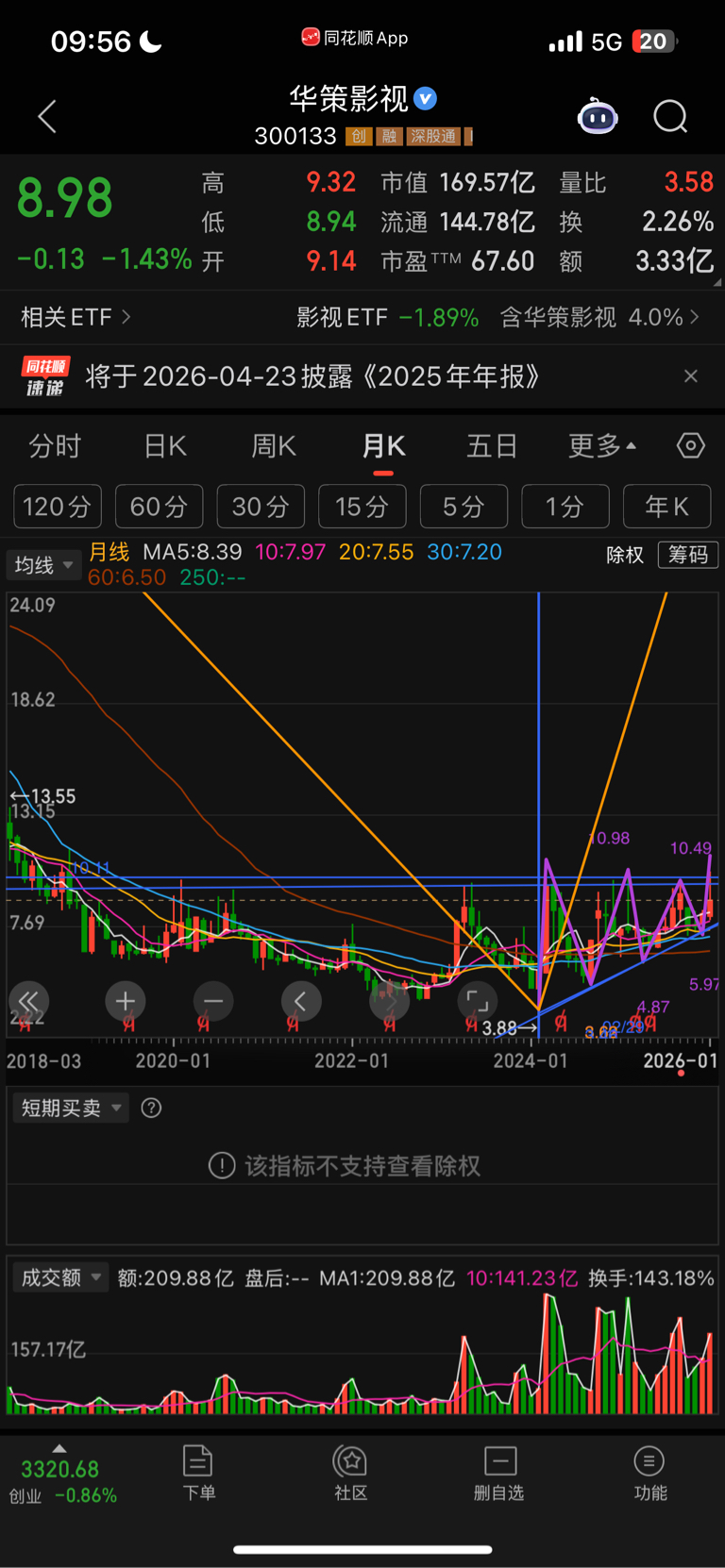This screenshot has height=1568, width=725.
Task: Open 成交额 indicator dropdown
Action: coord(60,1278)
